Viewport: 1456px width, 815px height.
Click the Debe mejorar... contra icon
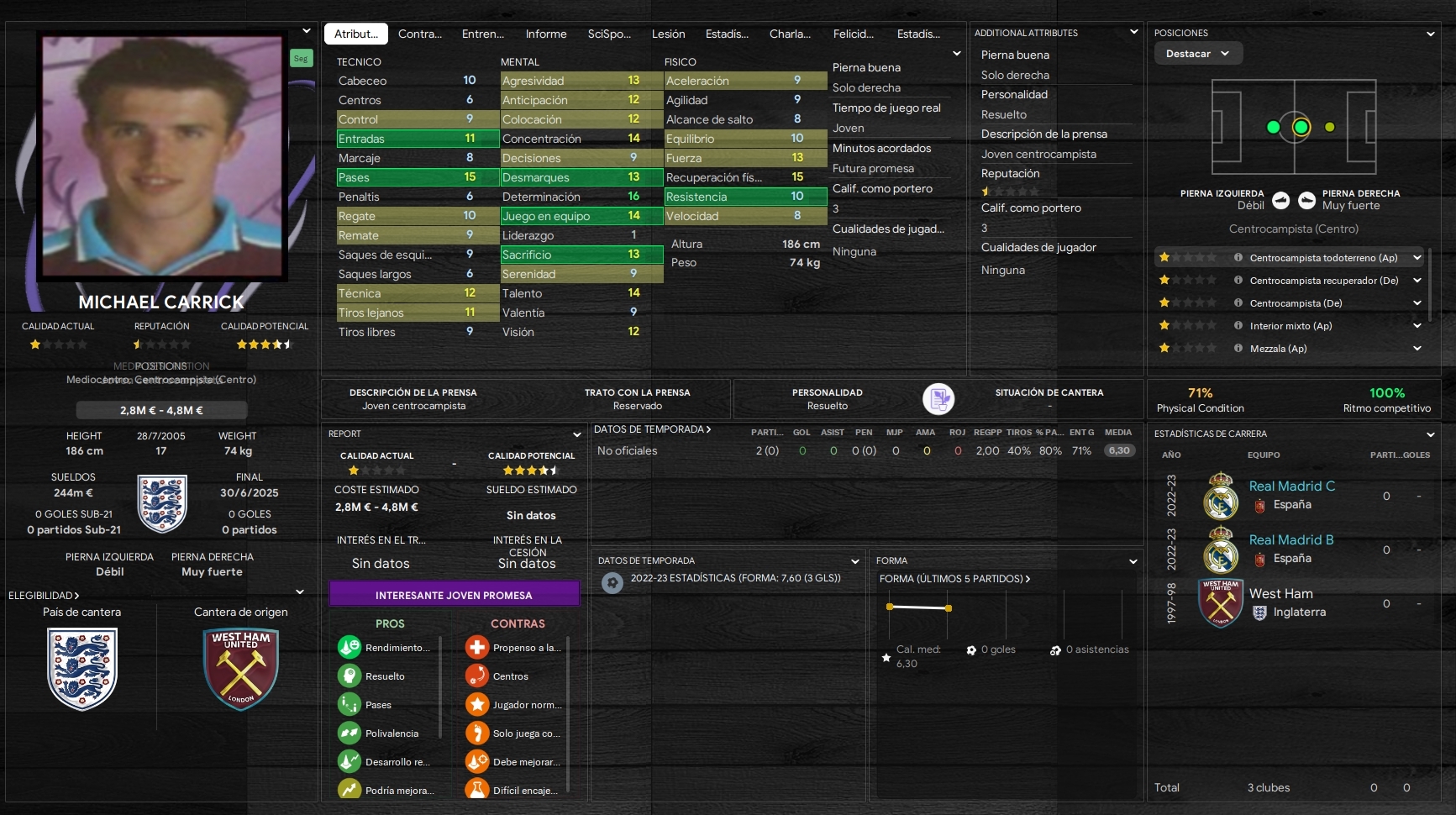pyautogui.click(x=477, y=762)
